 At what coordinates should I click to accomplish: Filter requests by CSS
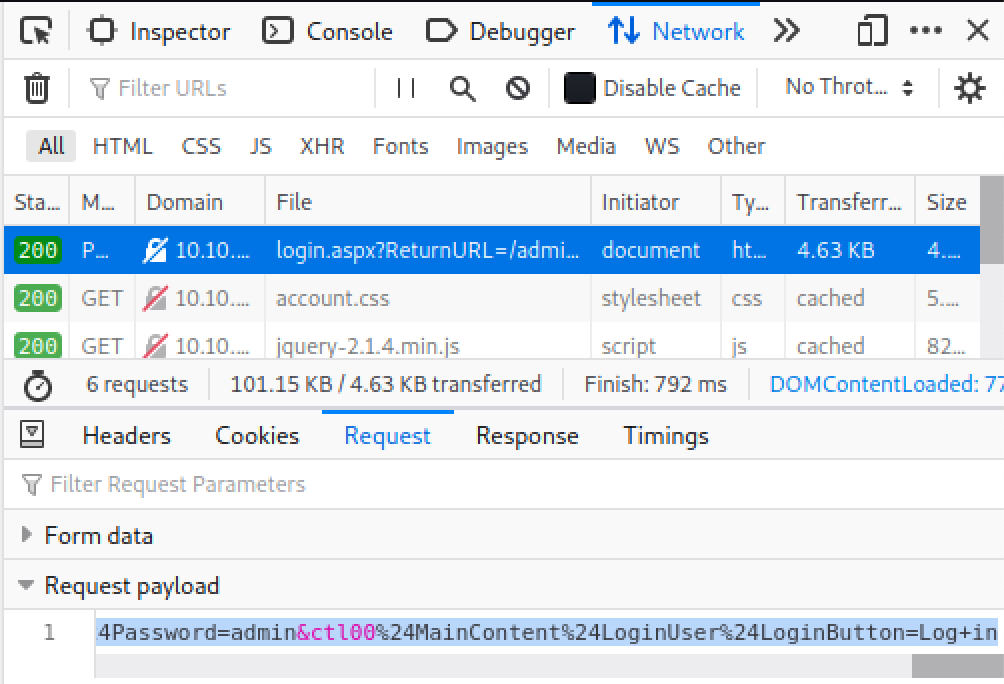click(201, 146)
